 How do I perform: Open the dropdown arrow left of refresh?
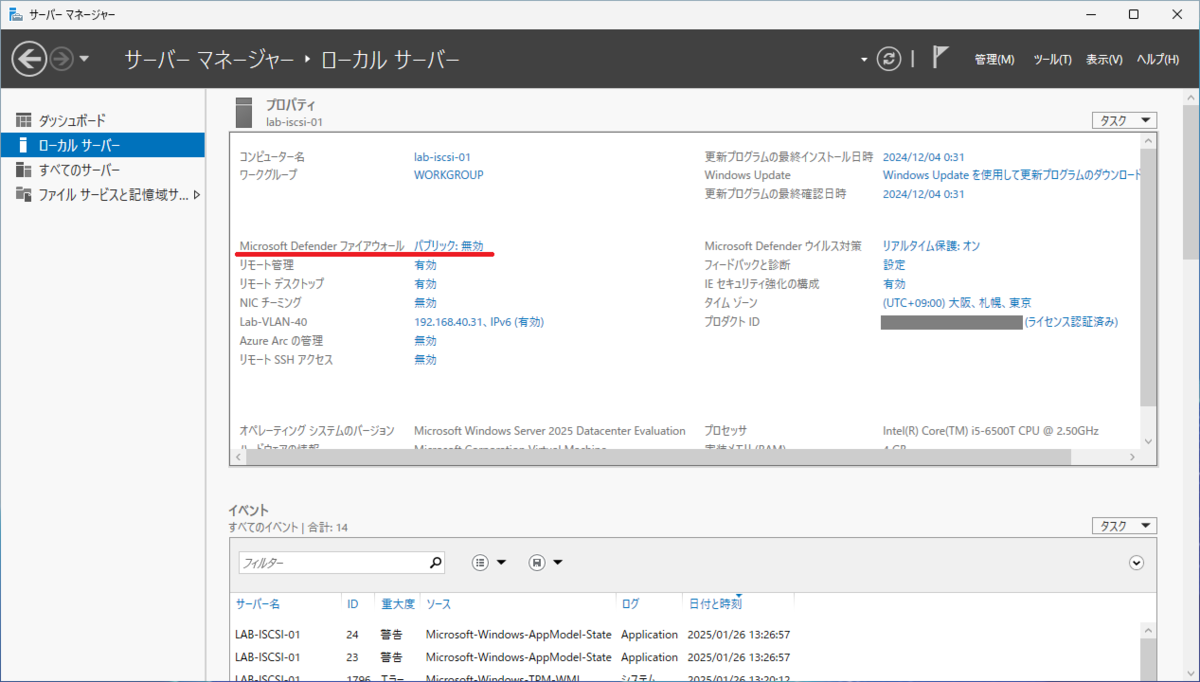click(x=864, y=60)
